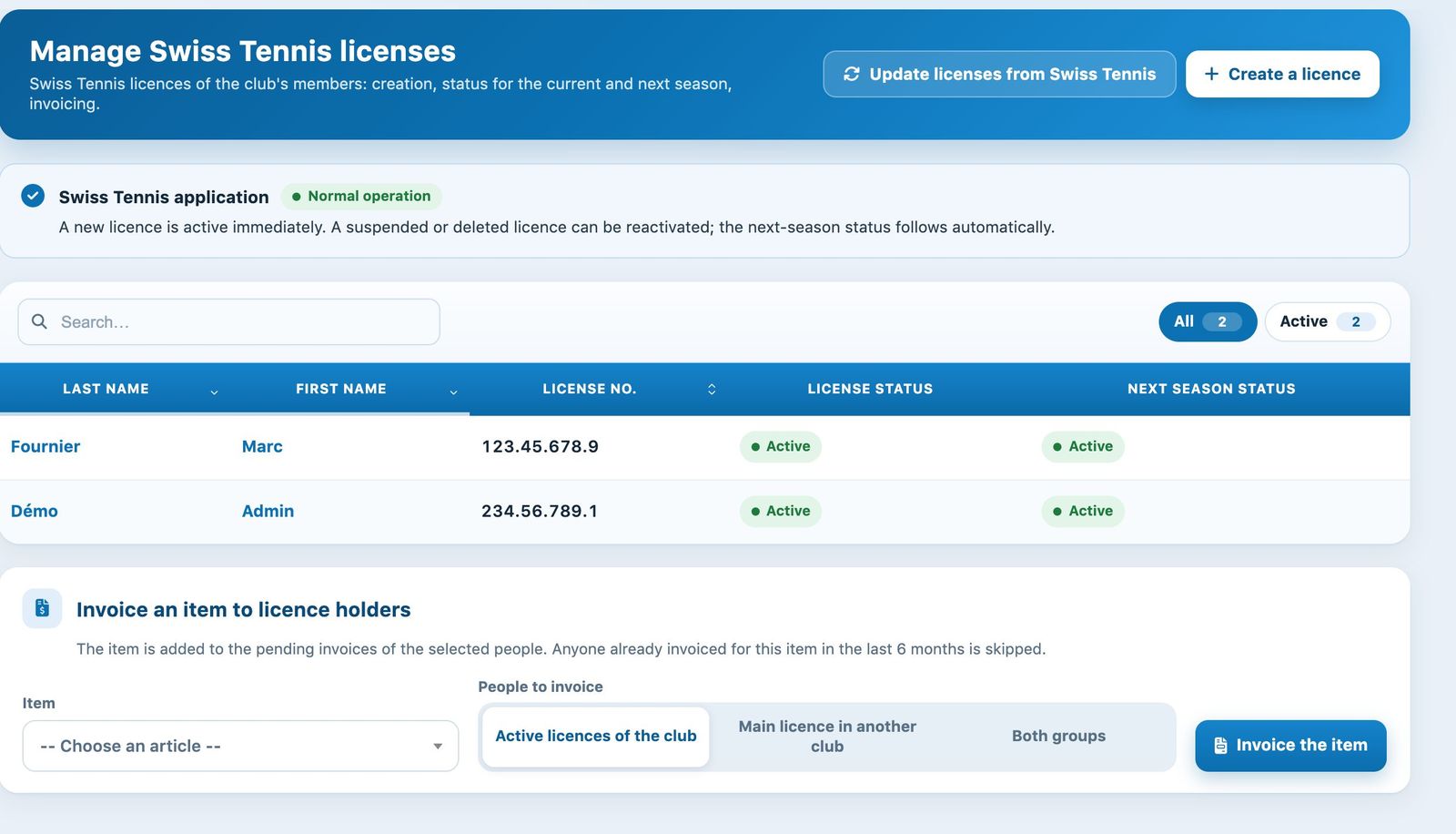
Task: Click Fournier's next season Active badge
Action: 1083,446
